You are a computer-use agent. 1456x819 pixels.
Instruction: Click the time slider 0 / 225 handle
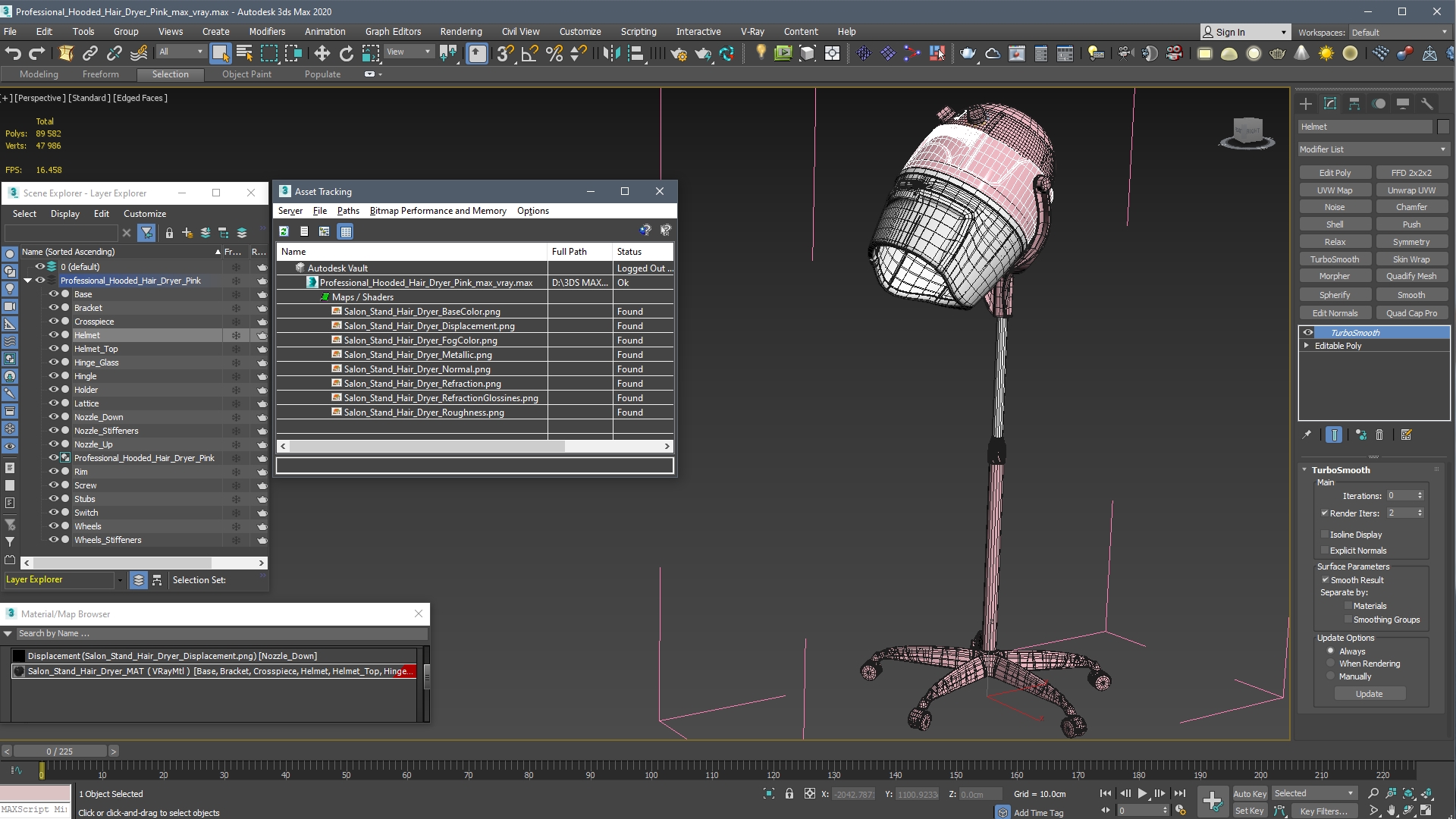tap(60, 751)
